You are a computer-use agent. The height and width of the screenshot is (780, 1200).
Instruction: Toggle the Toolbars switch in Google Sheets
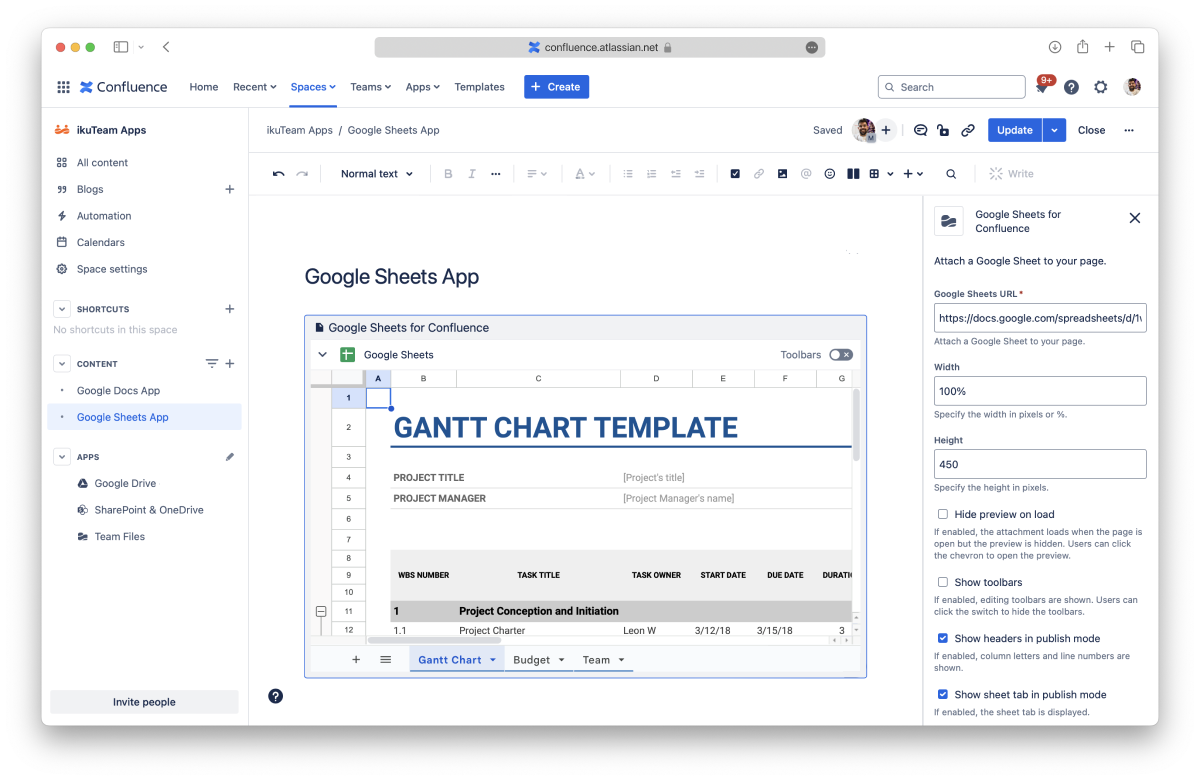pos(841,355)
